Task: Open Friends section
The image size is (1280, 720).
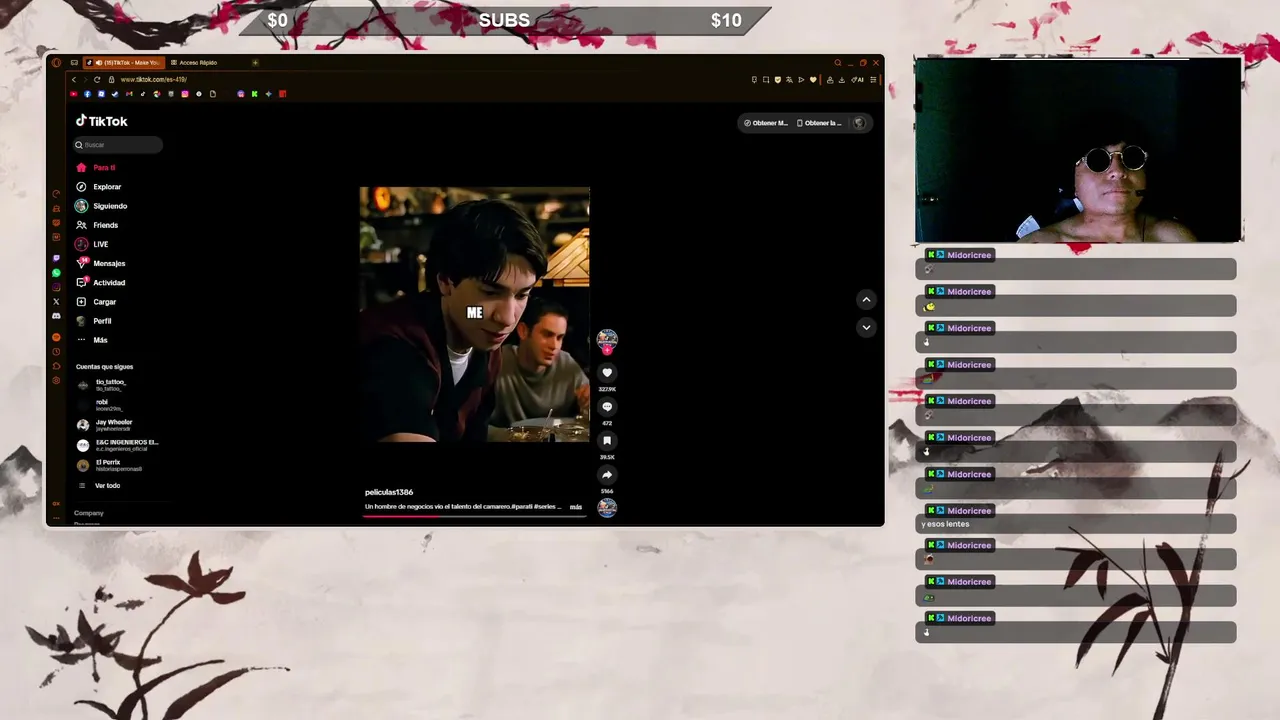Action: [x=96, y=225]
